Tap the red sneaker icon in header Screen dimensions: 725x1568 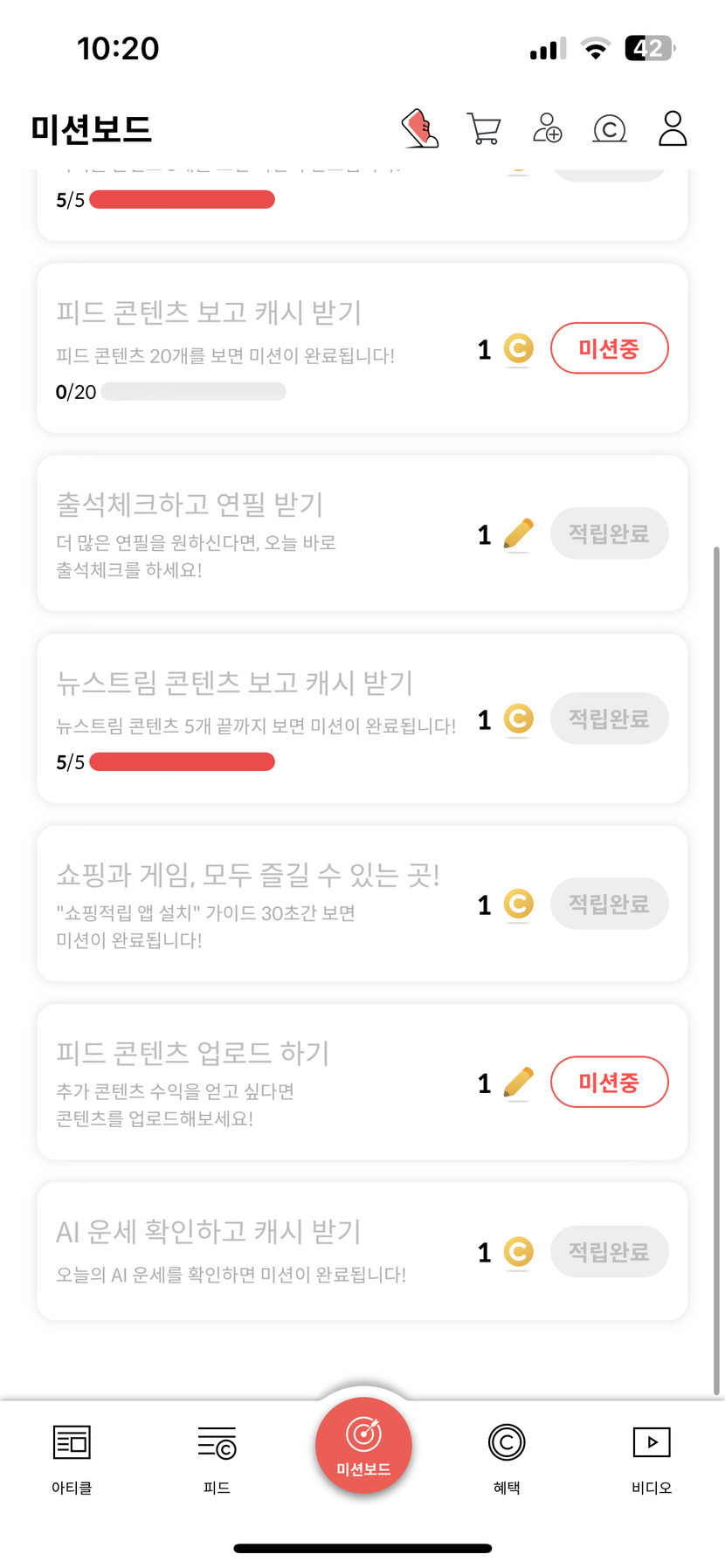pyautogui.click(x=420, y=129)
